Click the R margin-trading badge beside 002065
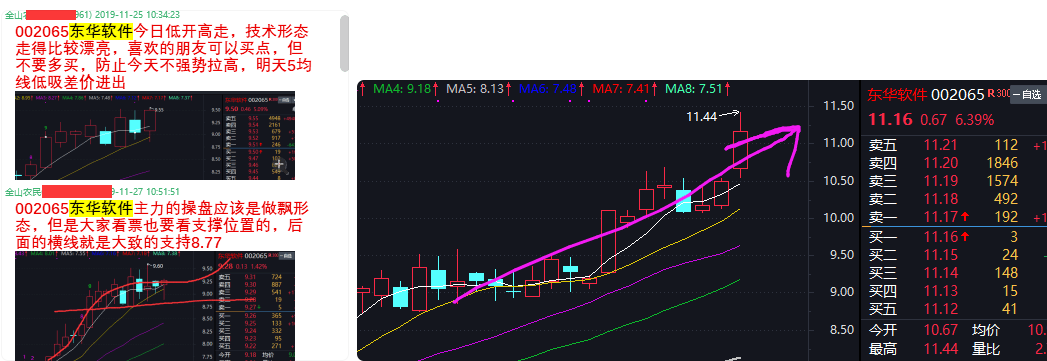 click(x=992, y=94)
